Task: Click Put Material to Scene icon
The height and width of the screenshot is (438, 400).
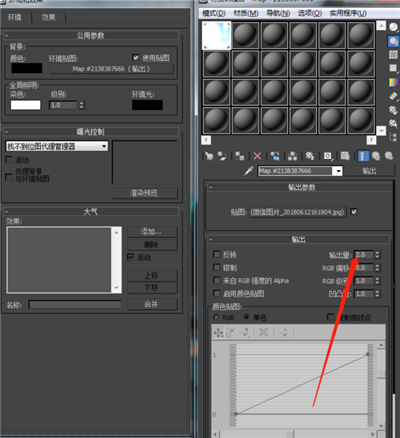Action: tap(222, 156)
